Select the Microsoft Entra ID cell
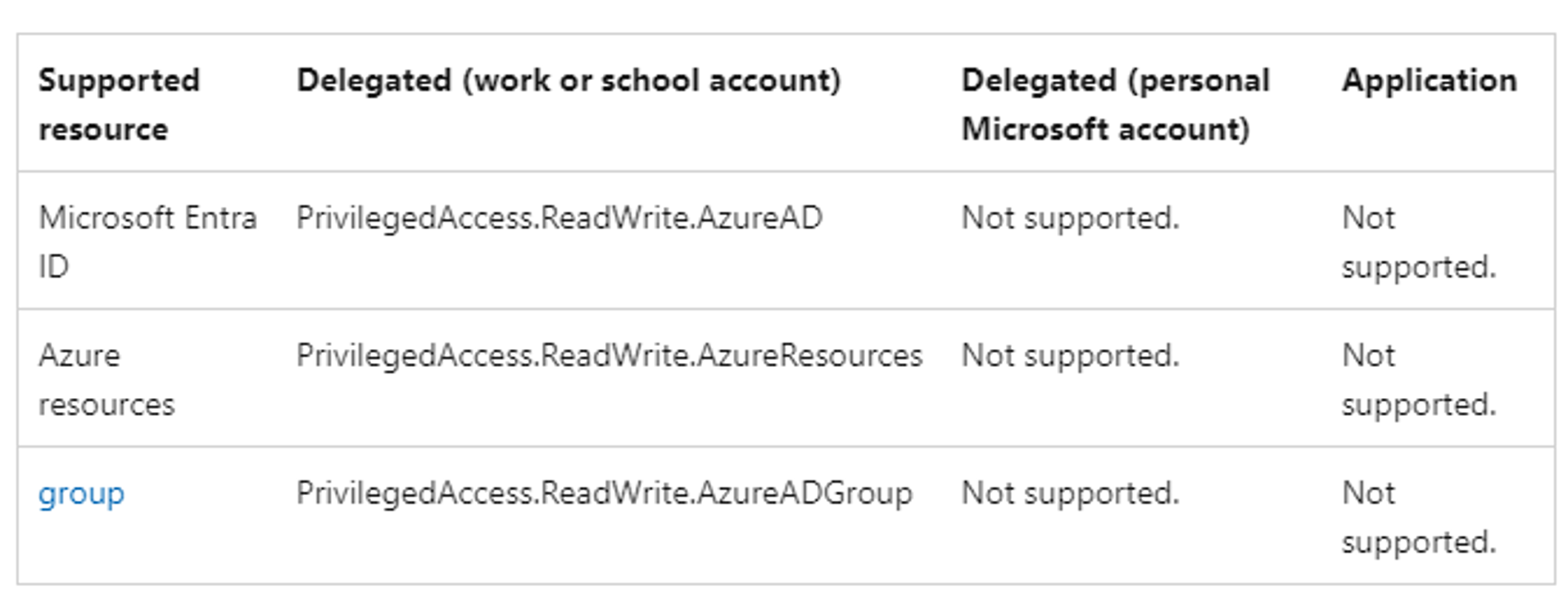 pyautogui.click(x=147, y=242)
